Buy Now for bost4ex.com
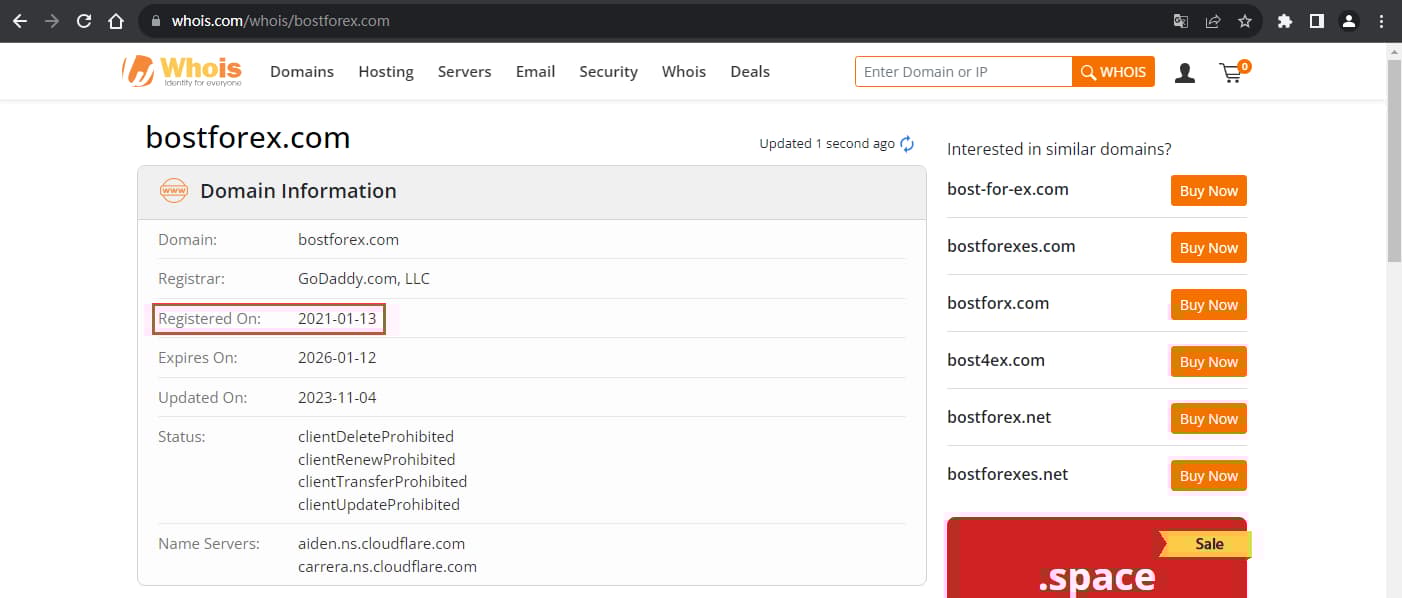The height and width of the screenshot is (598, 1402). [1209, 362]
